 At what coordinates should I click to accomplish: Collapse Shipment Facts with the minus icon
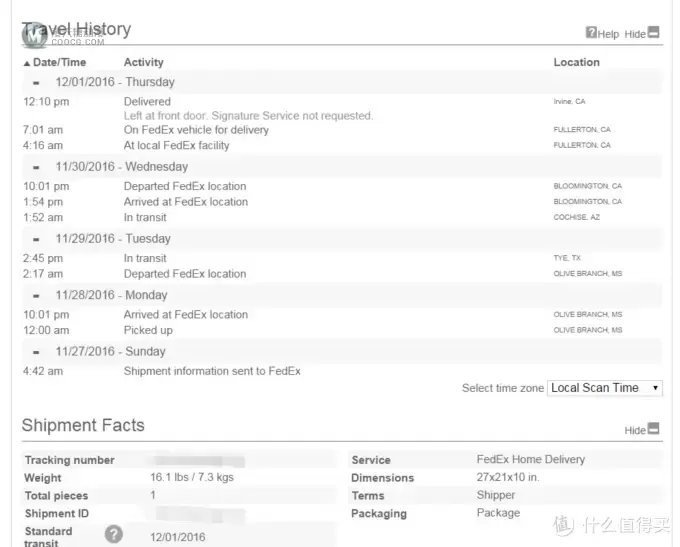653,429
